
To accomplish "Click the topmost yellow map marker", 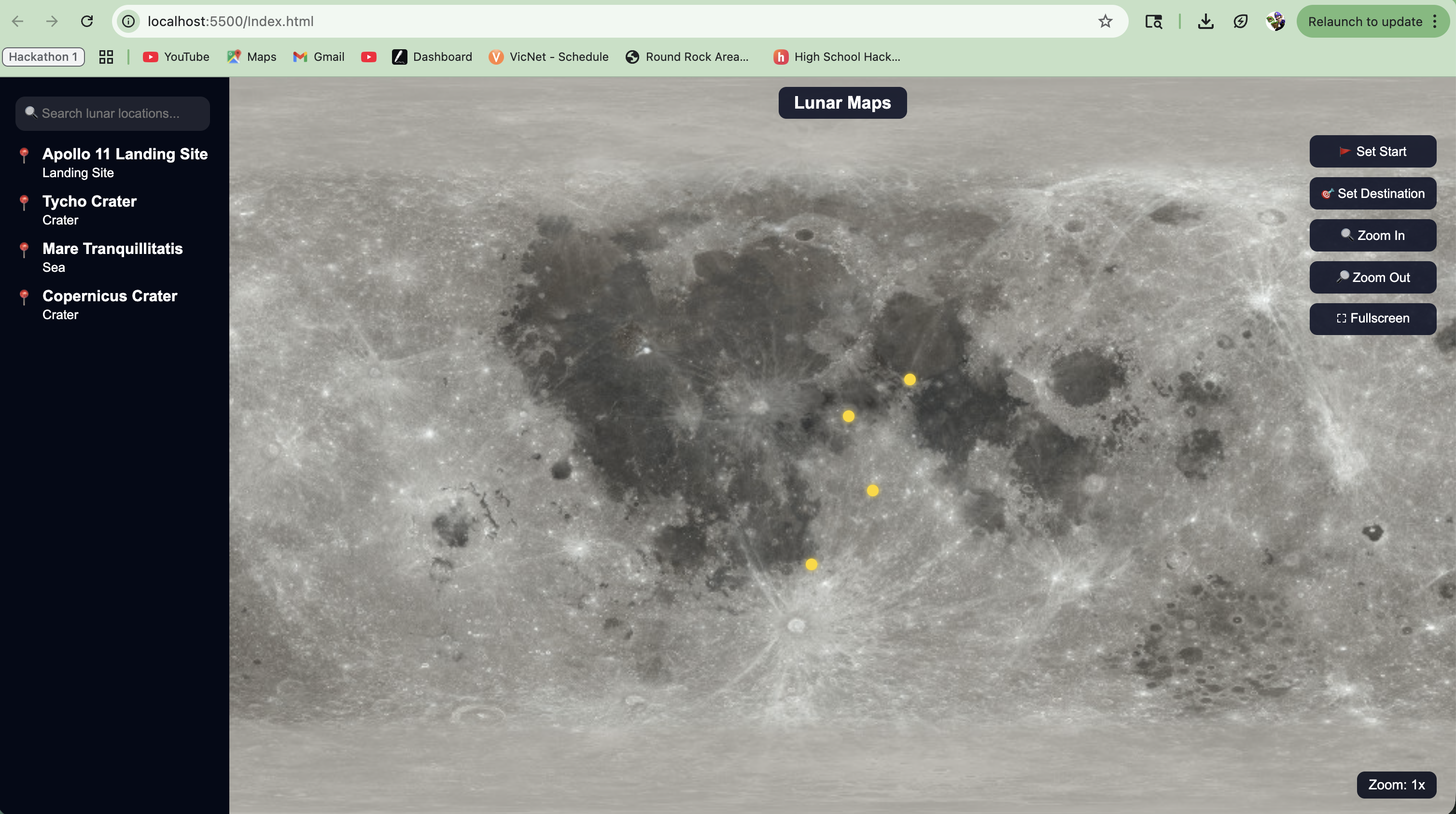I will [x=910, y=379].
